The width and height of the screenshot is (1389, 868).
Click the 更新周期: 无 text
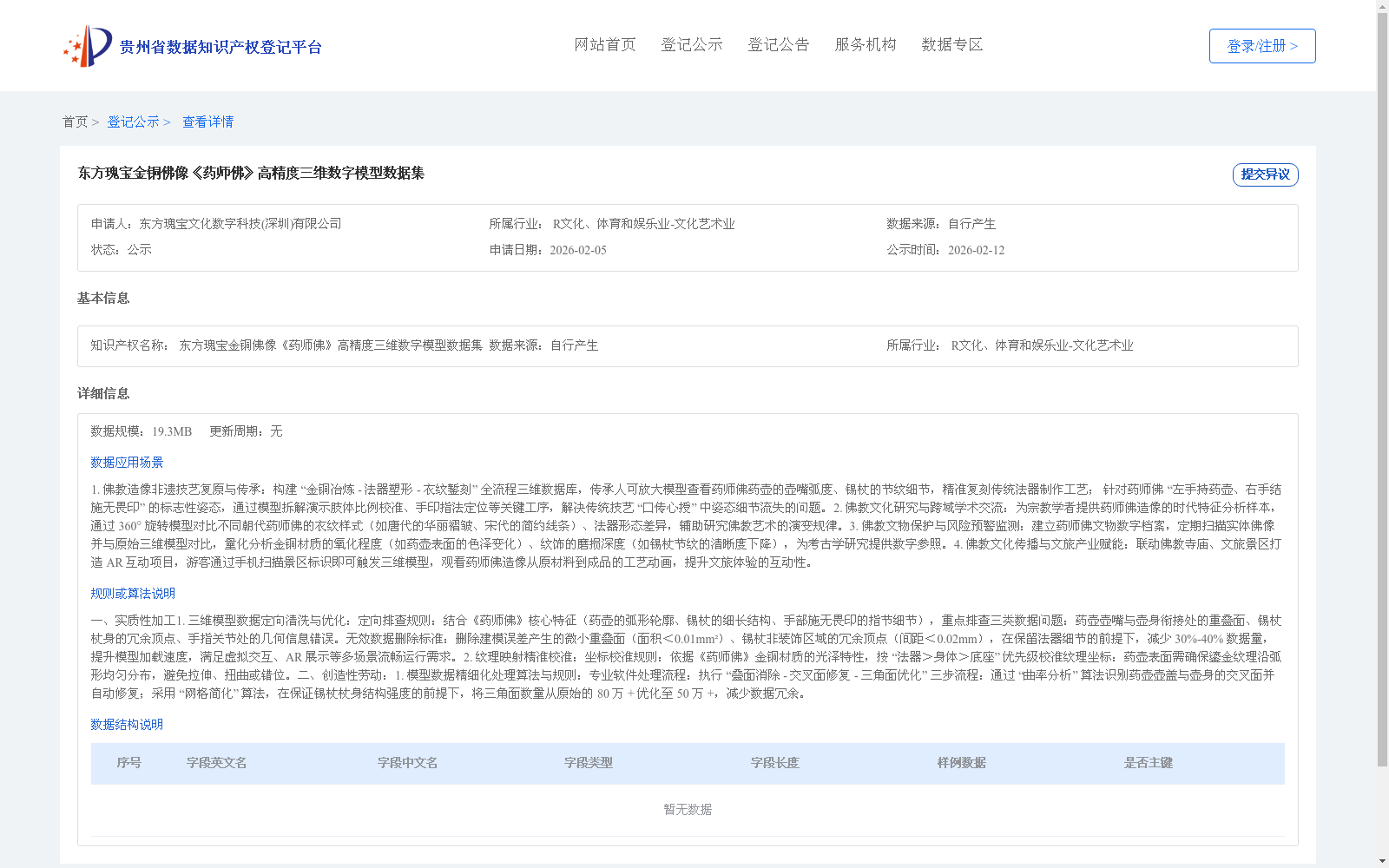tap(246, 431)
